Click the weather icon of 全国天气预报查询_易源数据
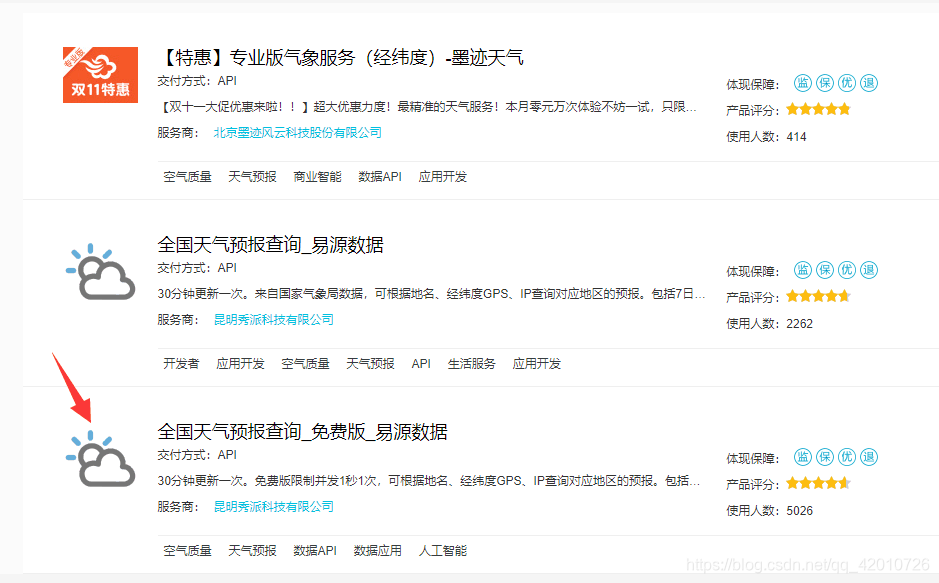939x583 pixels. coord(100,271)
